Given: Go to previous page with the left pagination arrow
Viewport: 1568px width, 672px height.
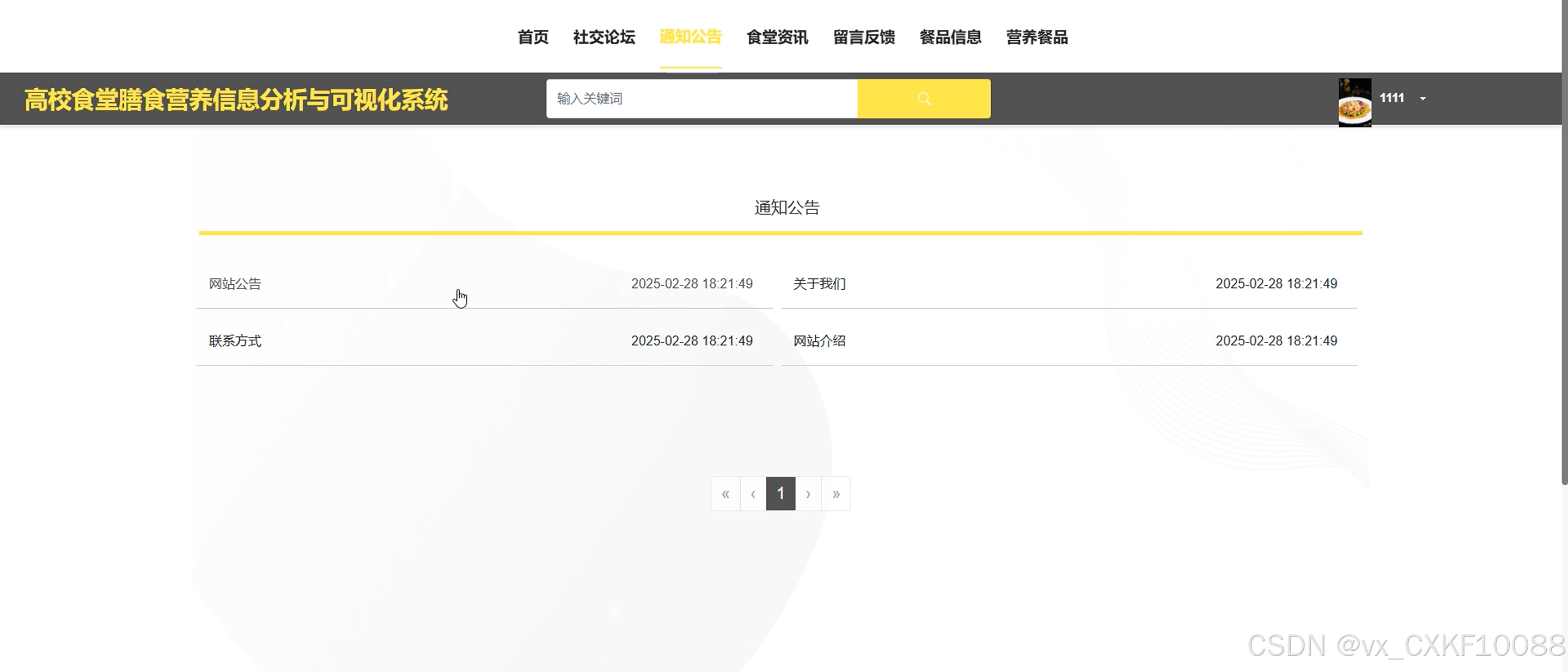Looking at the screenshot, I should point(753,493).
